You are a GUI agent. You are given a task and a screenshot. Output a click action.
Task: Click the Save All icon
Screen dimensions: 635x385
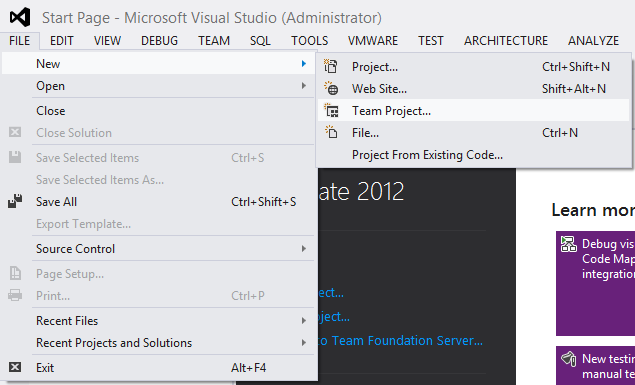[x=15, y=201]
